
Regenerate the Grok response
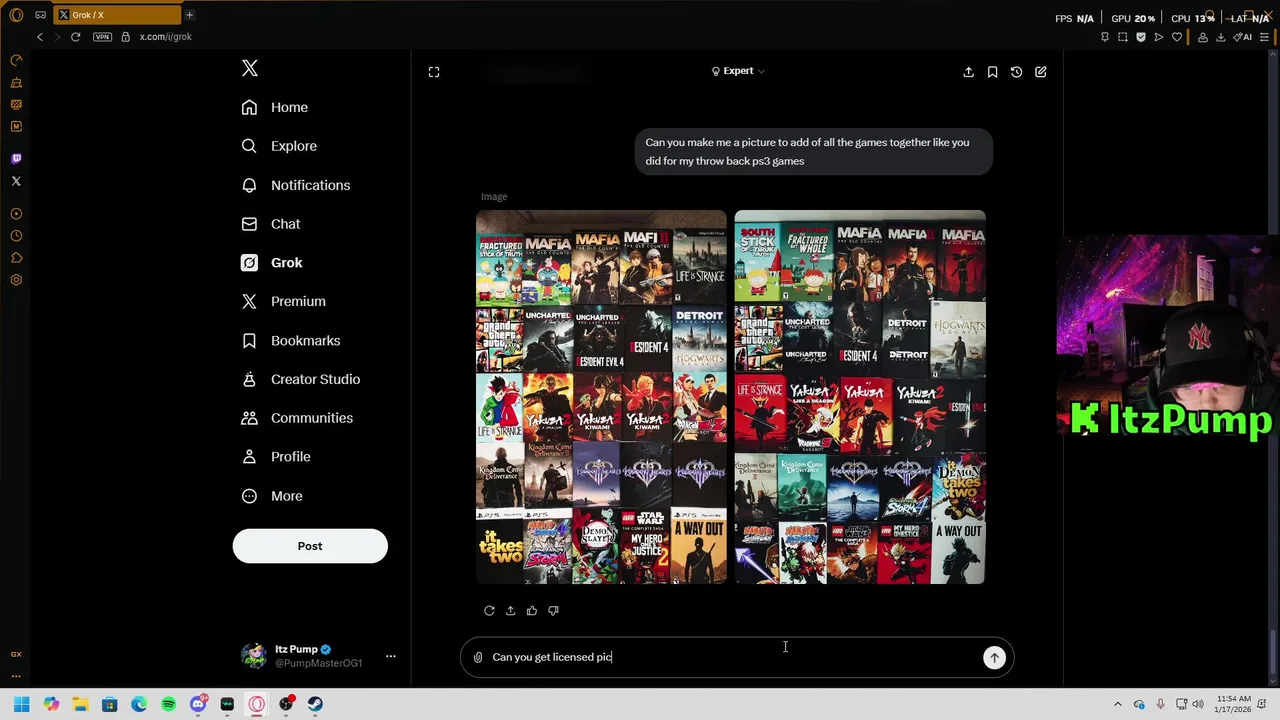pyautogui.click(x=489, y=610)
